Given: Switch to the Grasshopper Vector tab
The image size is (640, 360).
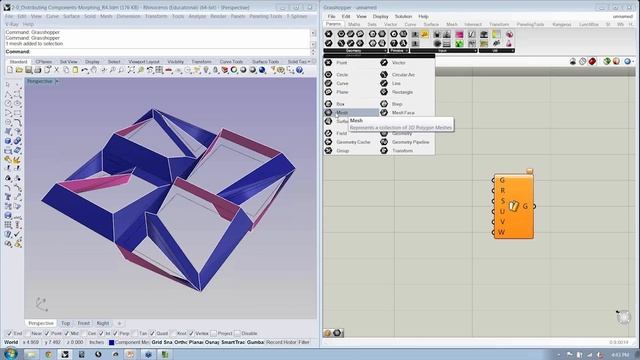Looking at the screenshot, I should click(391, 24).
